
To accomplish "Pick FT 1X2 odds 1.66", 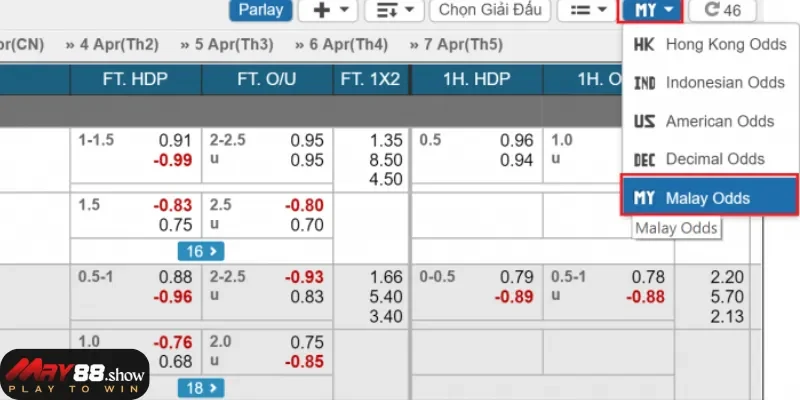I will pos(386,277).
